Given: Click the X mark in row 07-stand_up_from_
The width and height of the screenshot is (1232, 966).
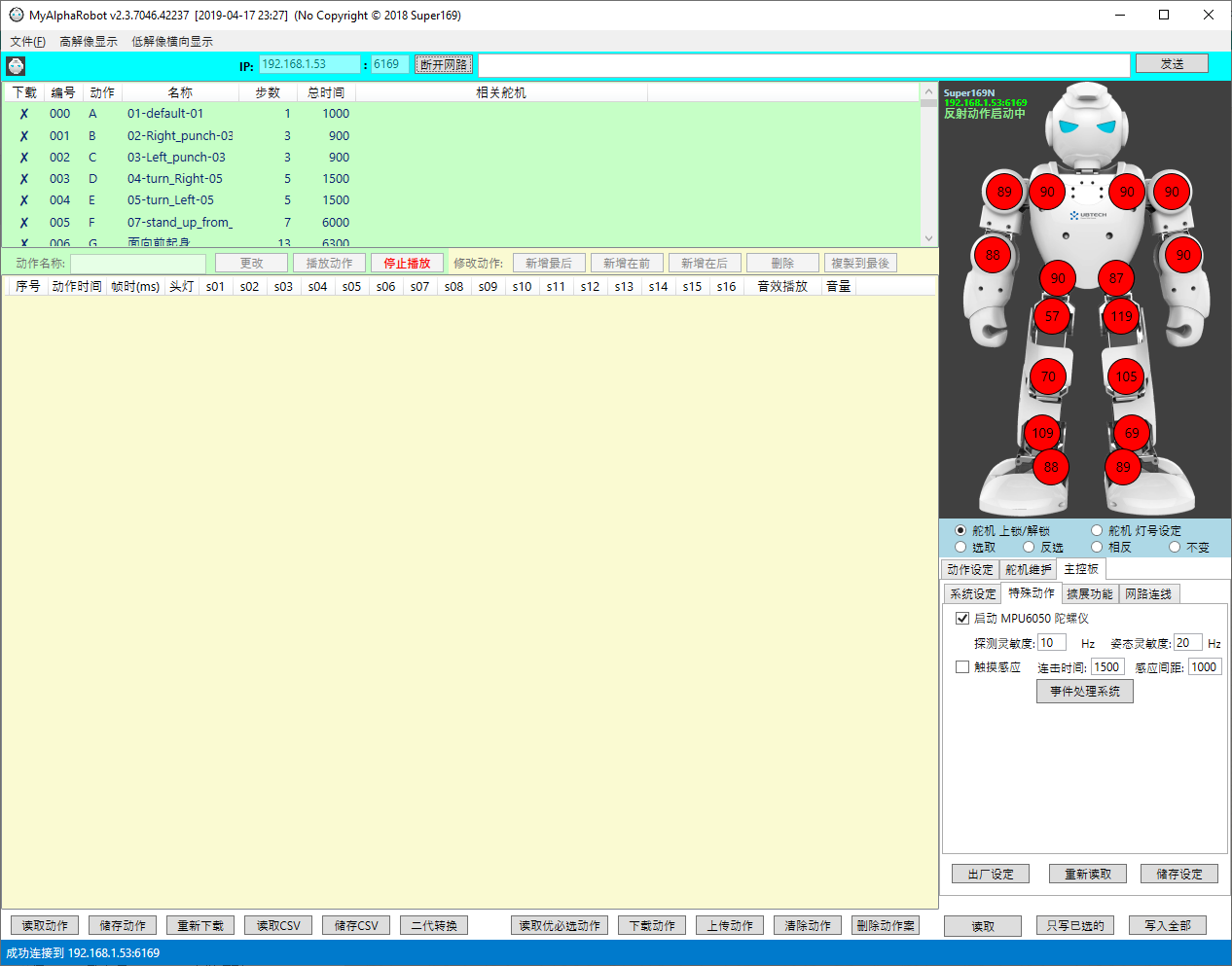Looking at the screenshot, I should [x=24, y=223].
